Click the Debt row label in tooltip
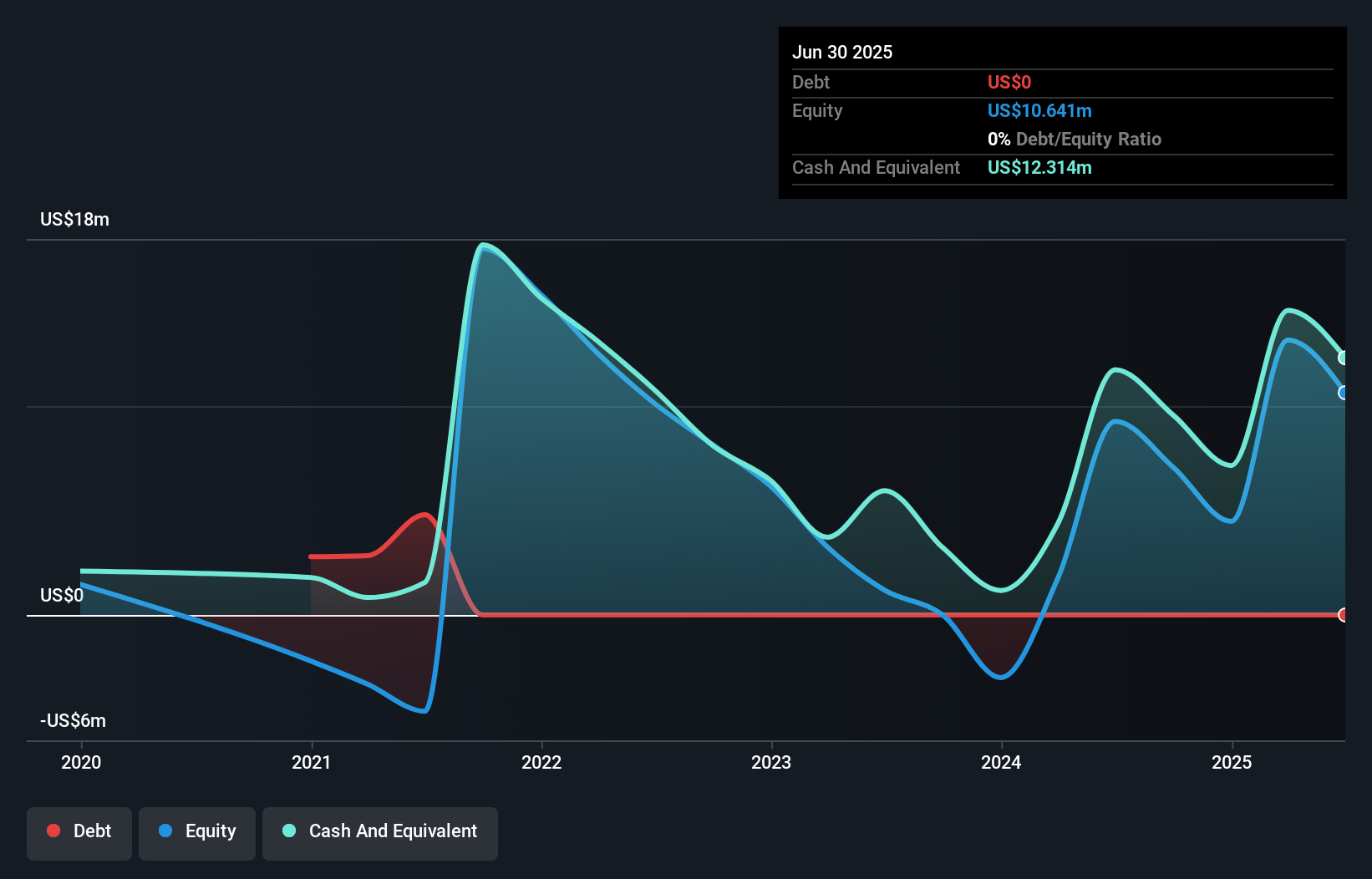Screen dimensions: 1372x879 coord(810,82)
